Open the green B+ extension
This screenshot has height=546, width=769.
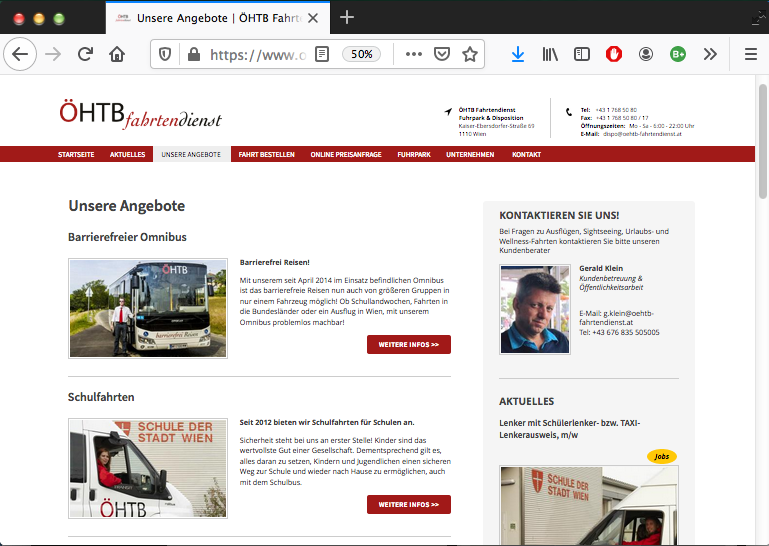pyautogui.click(x=678, y=54)
